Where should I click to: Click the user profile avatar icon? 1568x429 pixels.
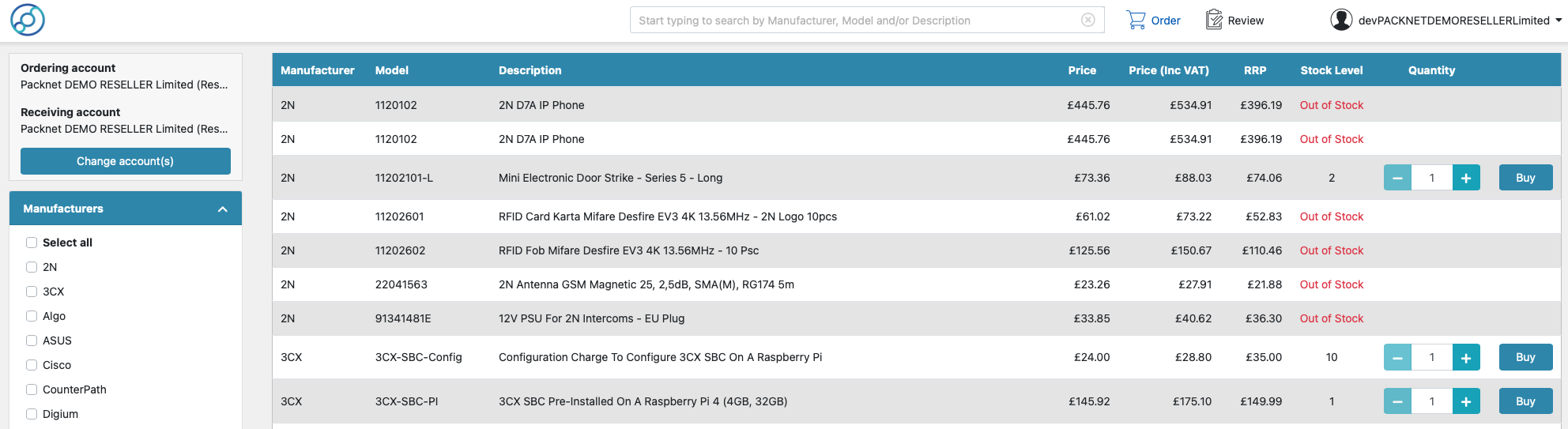pyautogui.click(x=1341, y=20)
